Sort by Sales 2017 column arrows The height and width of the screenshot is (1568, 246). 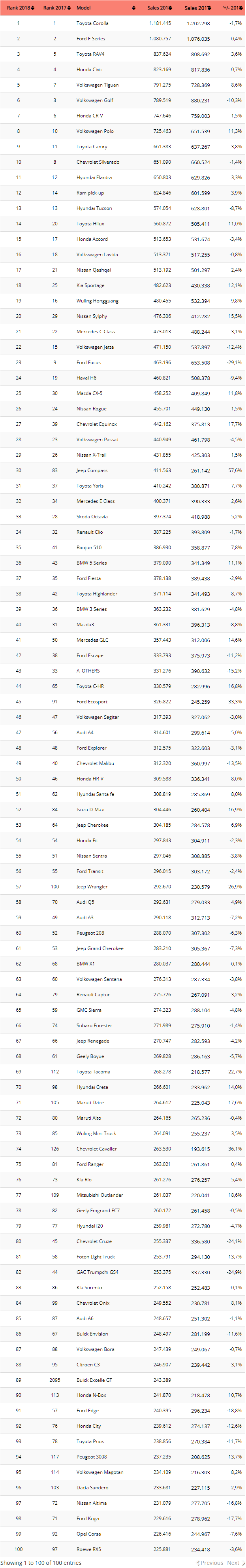(208, 8)
